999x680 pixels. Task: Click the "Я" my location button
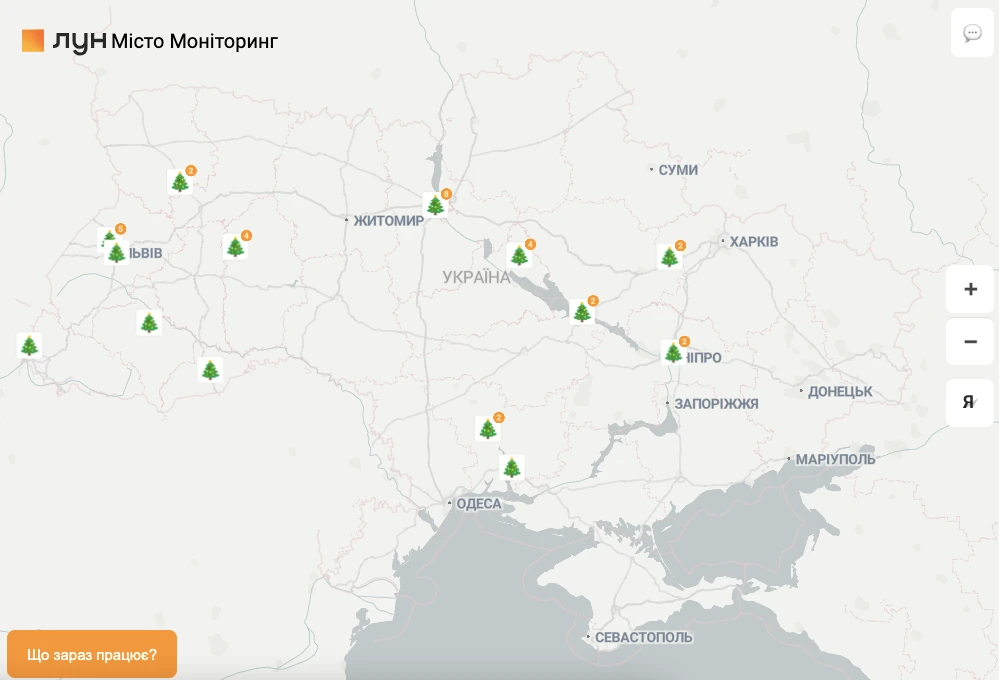click(x=970, y=402)
